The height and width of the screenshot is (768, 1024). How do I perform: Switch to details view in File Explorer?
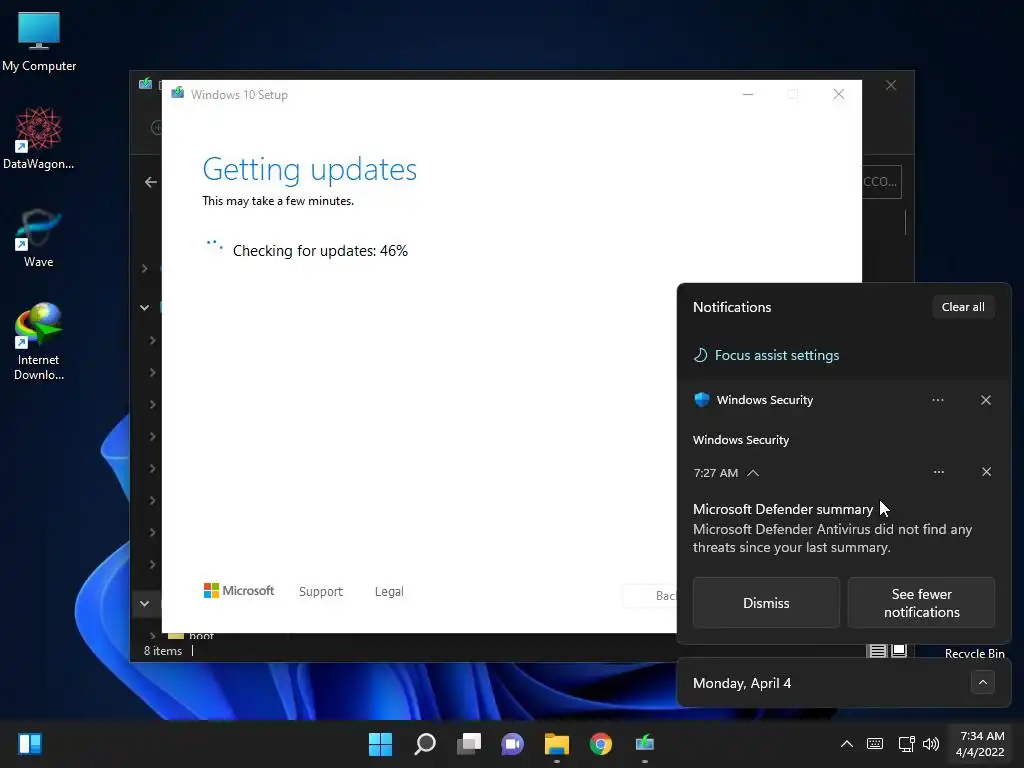click(x=878, y=650)
